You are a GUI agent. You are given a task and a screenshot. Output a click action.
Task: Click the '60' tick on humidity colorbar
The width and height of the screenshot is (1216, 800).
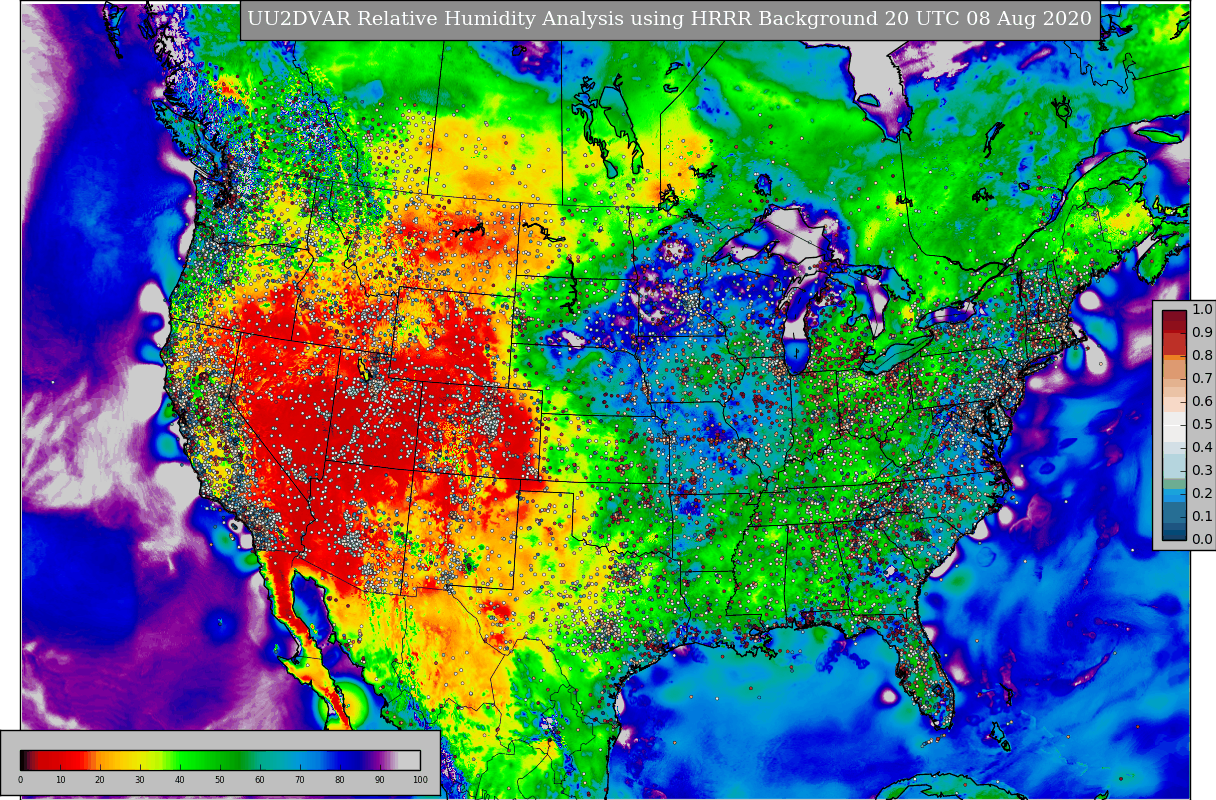260,780
